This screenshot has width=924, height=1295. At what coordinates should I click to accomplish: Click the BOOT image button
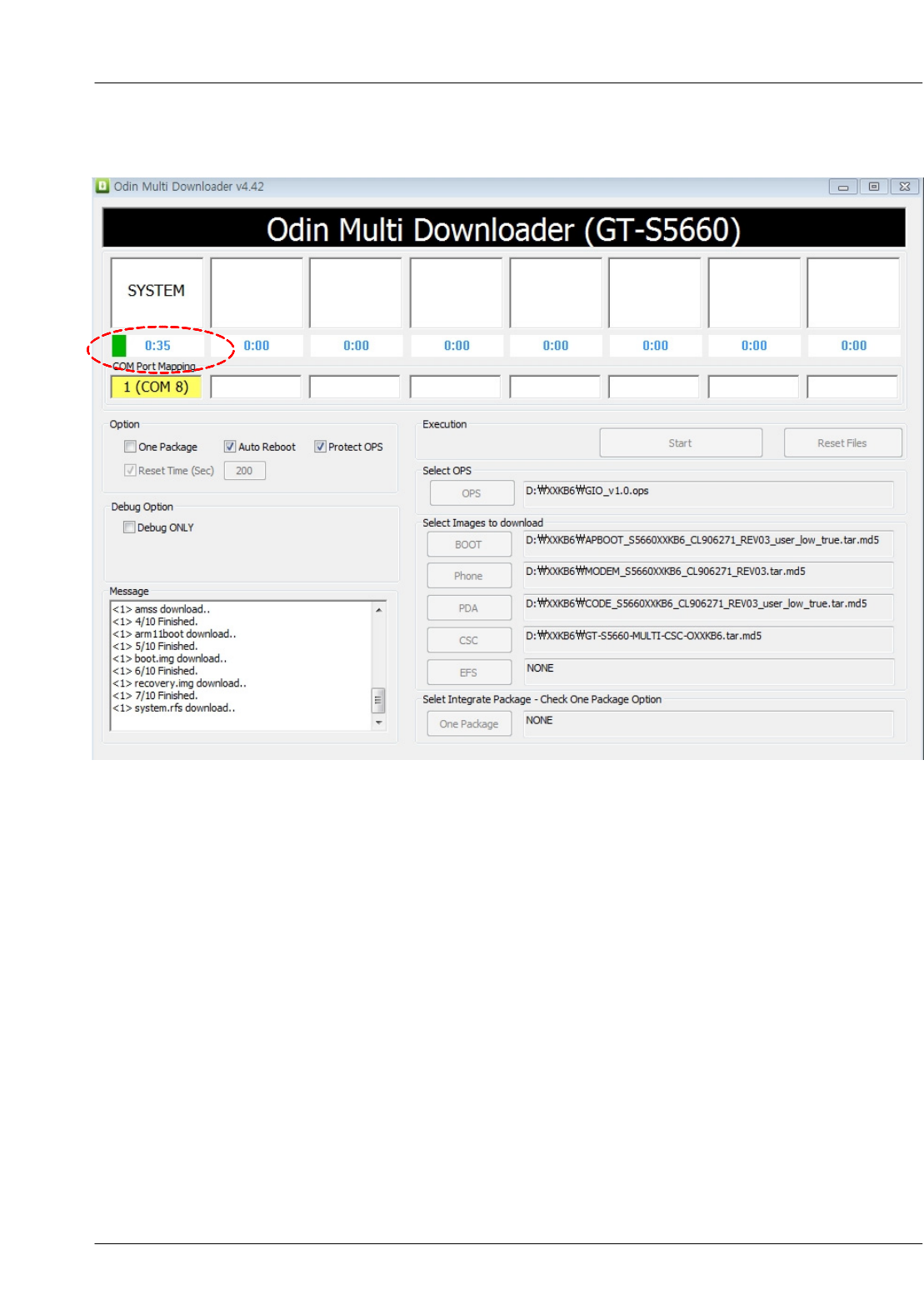coord(469,544)
